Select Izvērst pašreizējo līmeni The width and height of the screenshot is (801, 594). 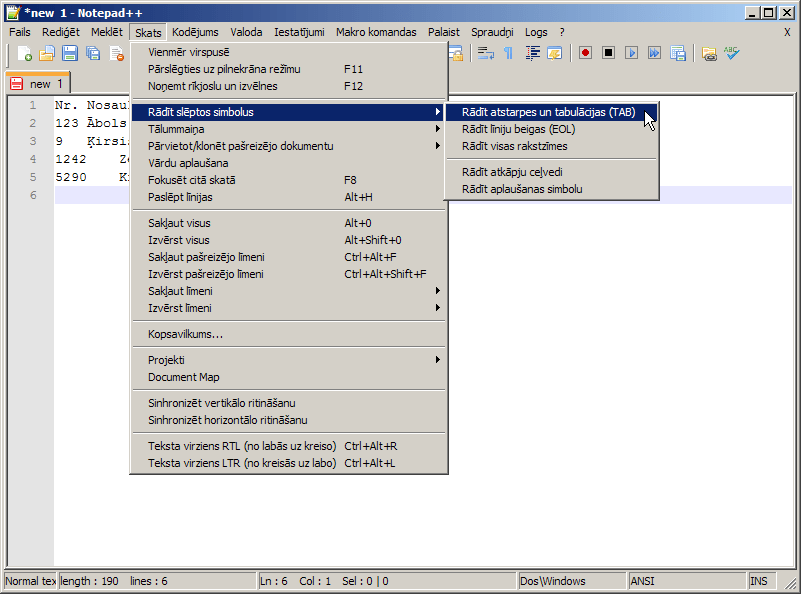tap(289, 274)
